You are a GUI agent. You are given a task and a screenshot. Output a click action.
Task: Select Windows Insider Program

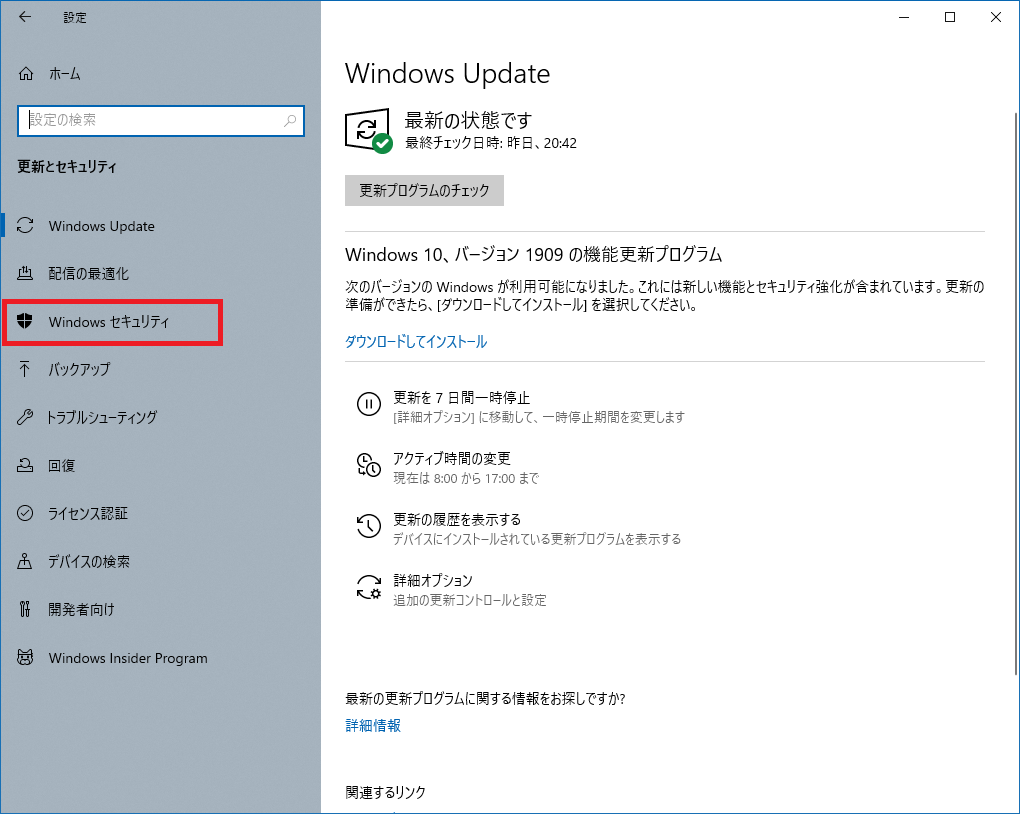coord(127,658)
